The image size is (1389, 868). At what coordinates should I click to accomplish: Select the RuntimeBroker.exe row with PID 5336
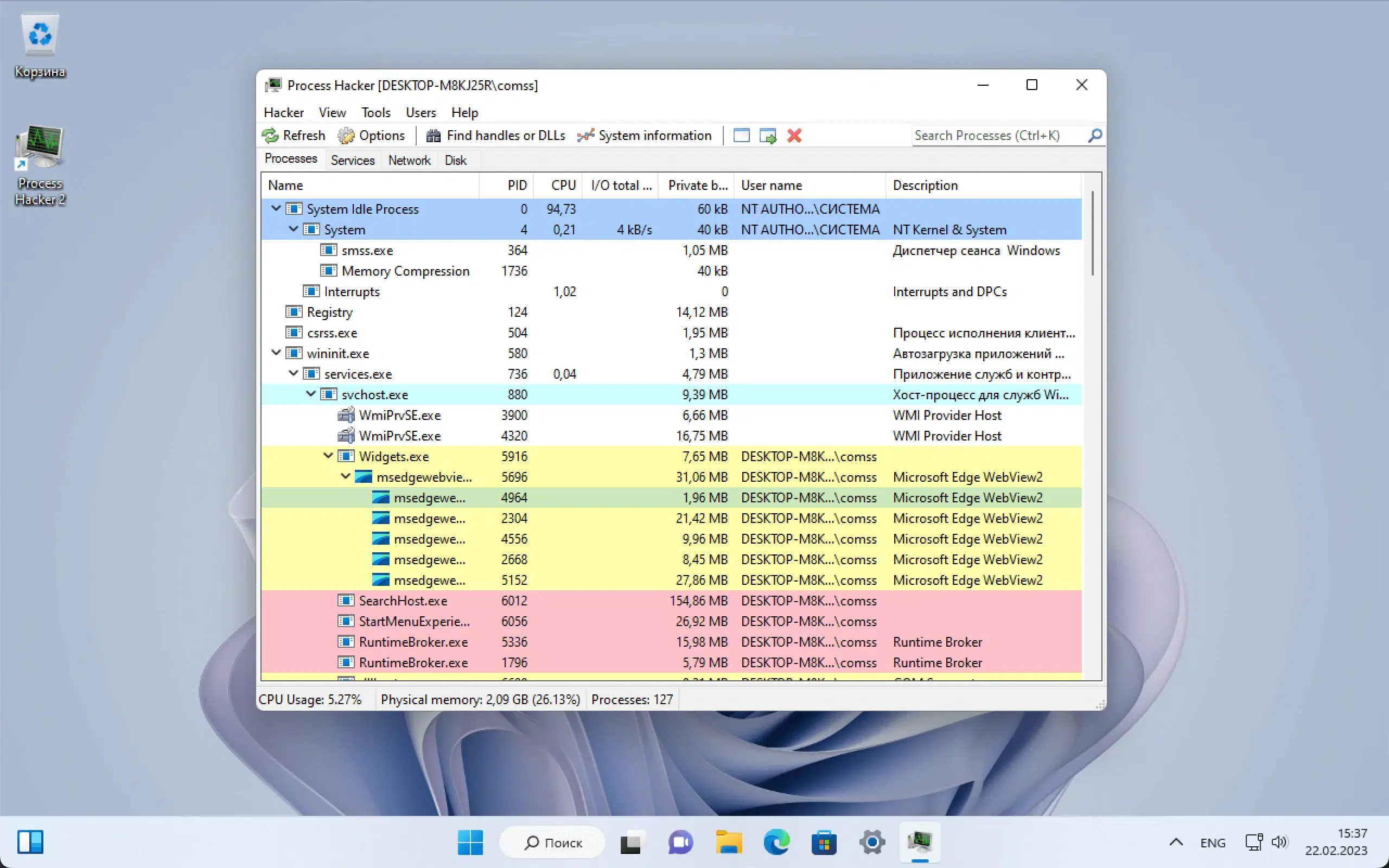tap(672, 642)
